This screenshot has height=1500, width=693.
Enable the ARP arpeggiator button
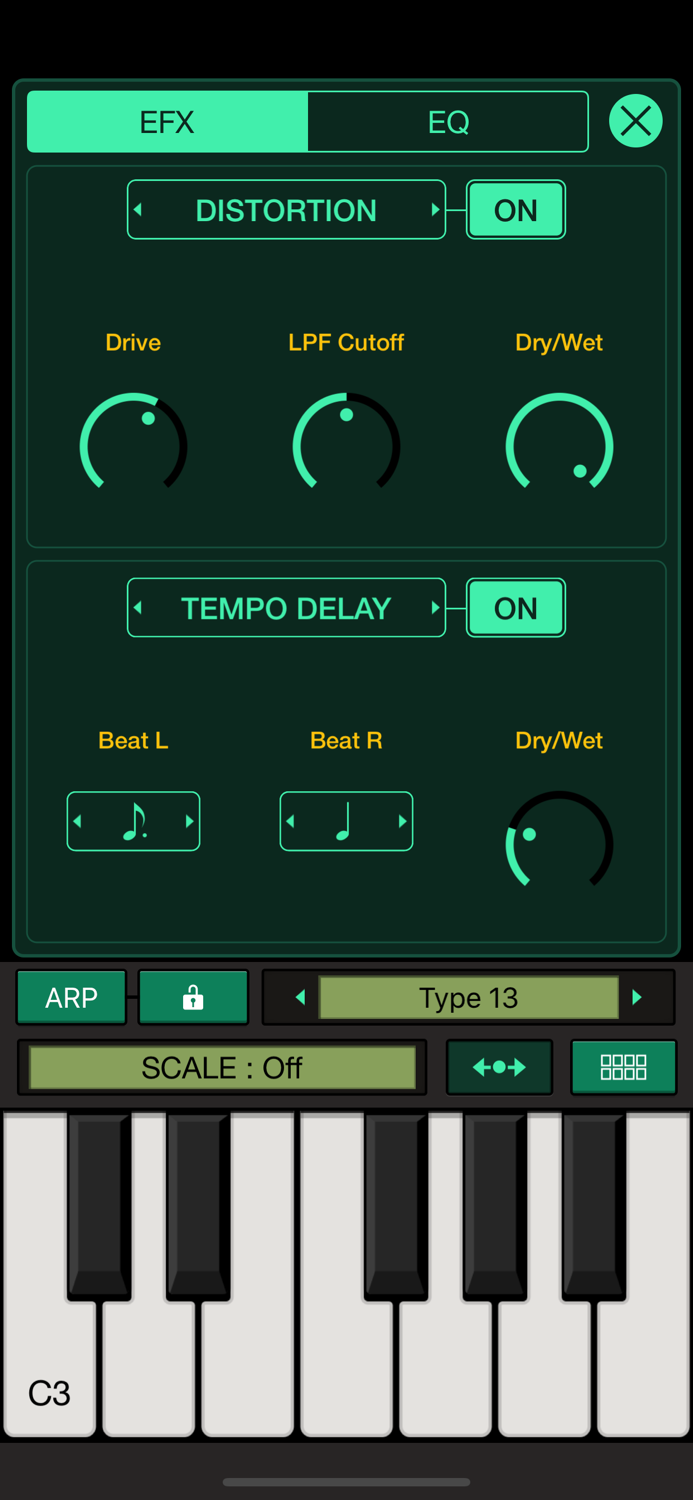coord(71,997)
